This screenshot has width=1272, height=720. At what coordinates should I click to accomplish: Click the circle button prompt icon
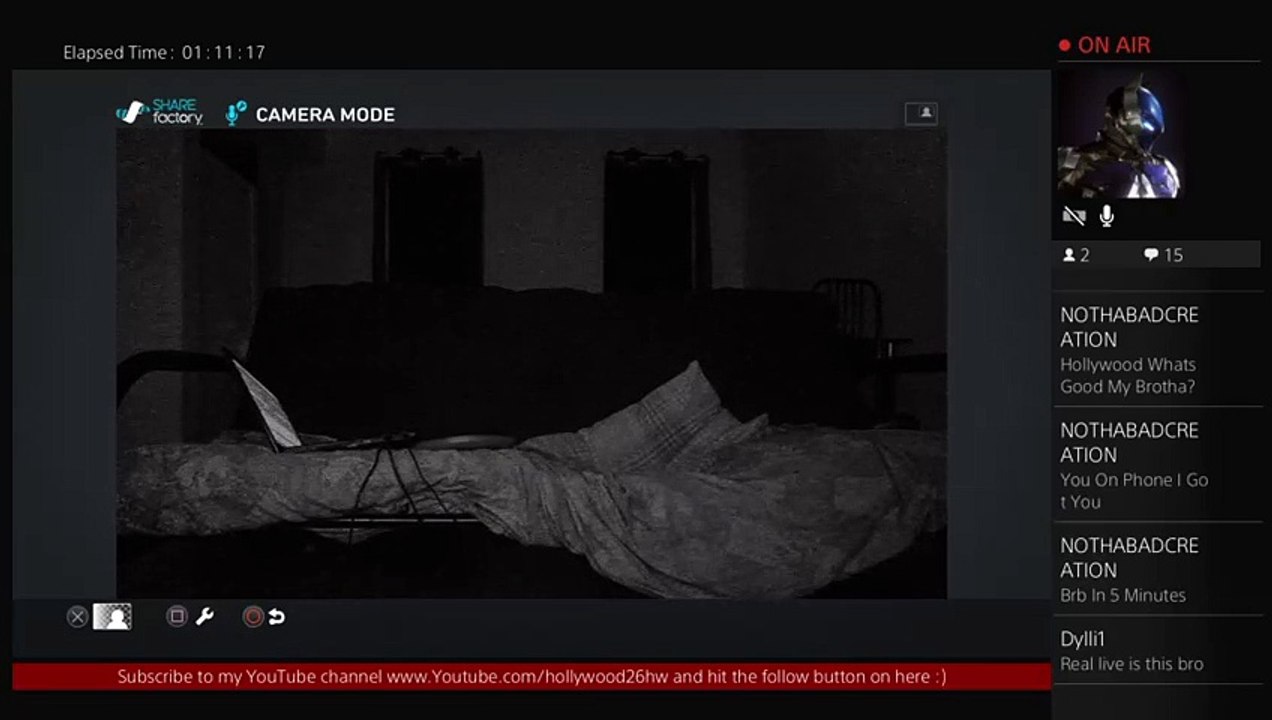(253, 617)
